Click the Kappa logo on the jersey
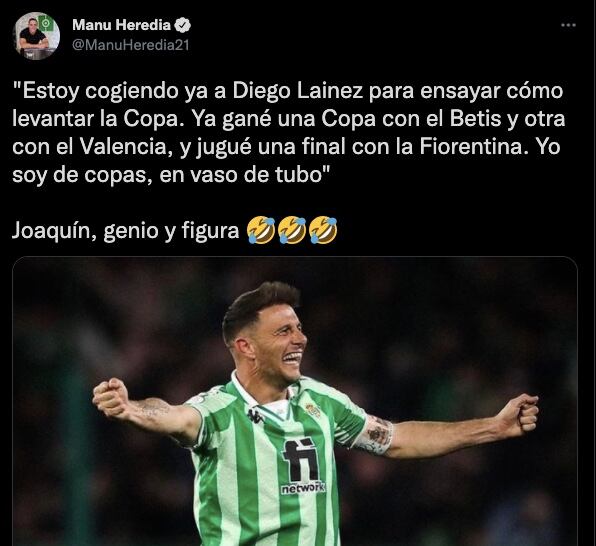Viewport: 596px width, 546px height. click(x=254, y=416)
